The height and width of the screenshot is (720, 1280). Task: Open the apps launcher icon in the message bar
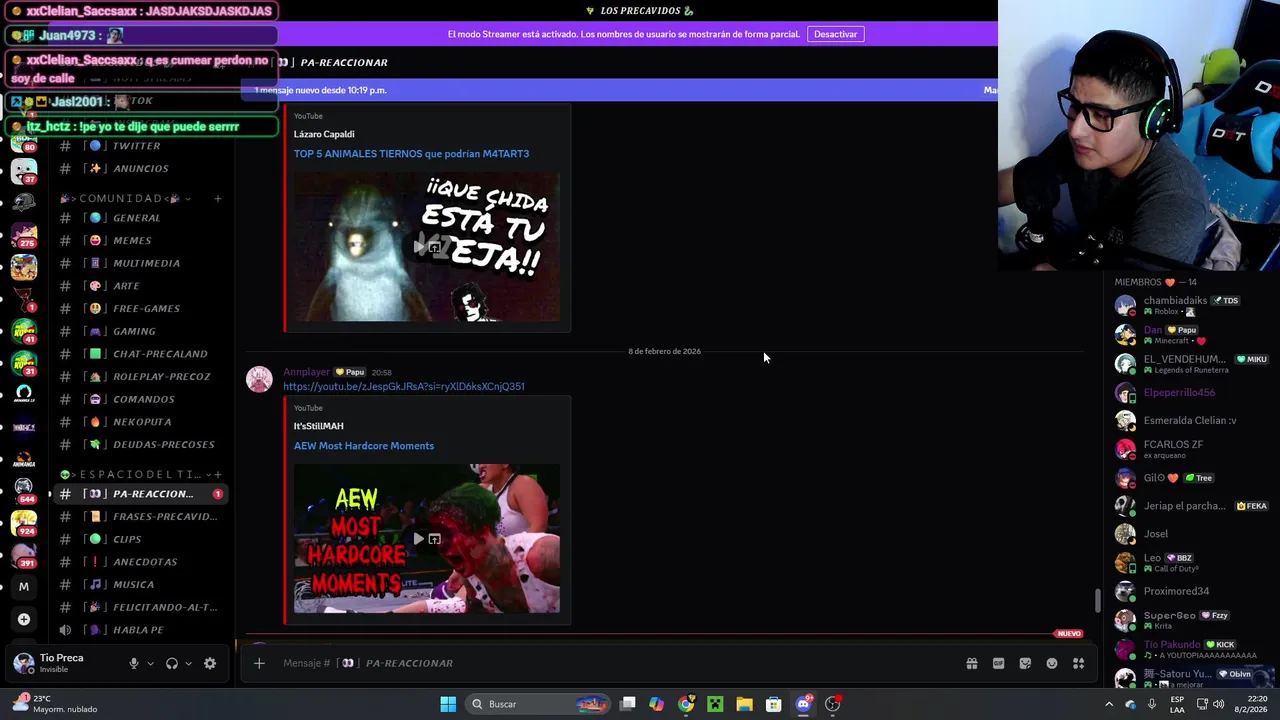pos(1078,663)
